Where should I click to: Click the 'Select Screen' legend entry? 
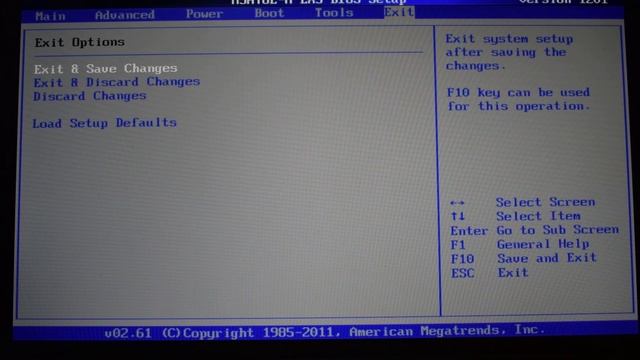point(545,202)
